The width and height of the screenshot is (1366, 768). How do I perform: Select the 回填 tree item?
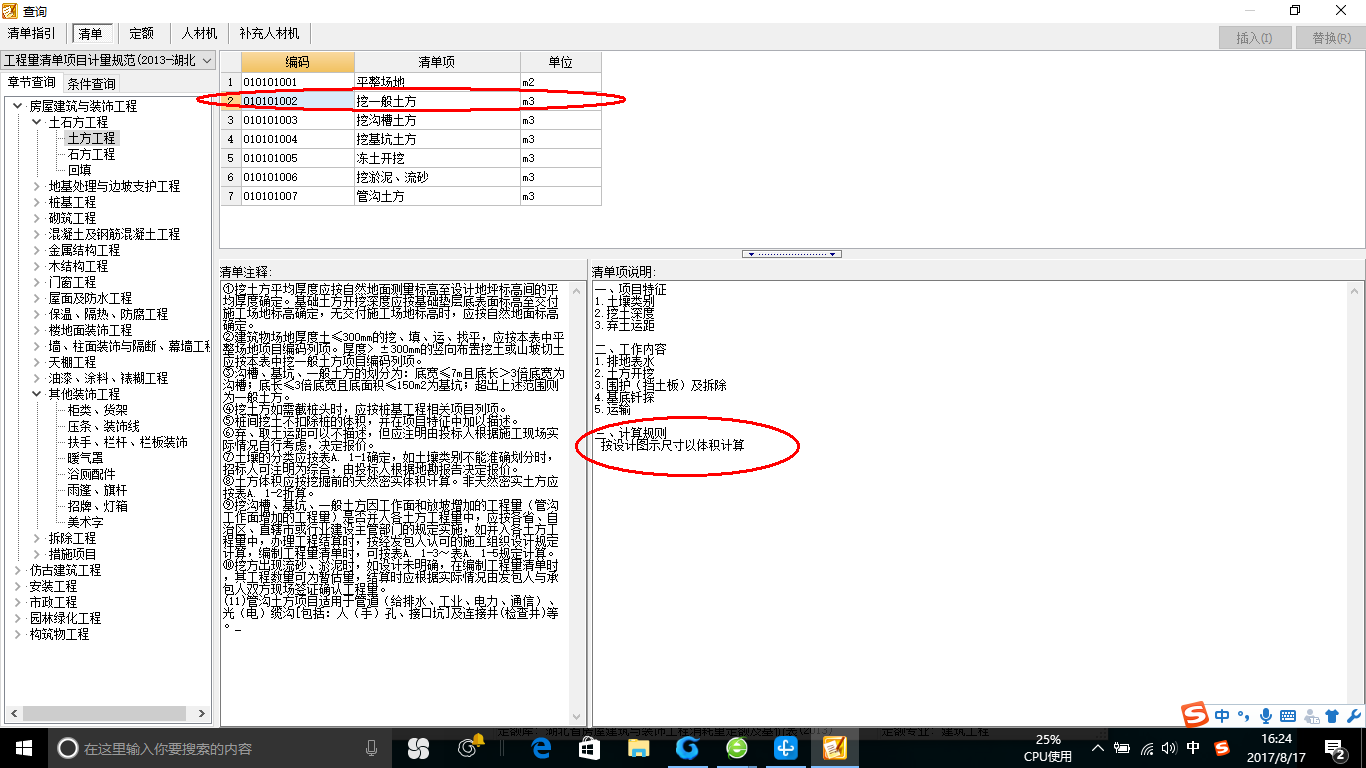(80, 170)
